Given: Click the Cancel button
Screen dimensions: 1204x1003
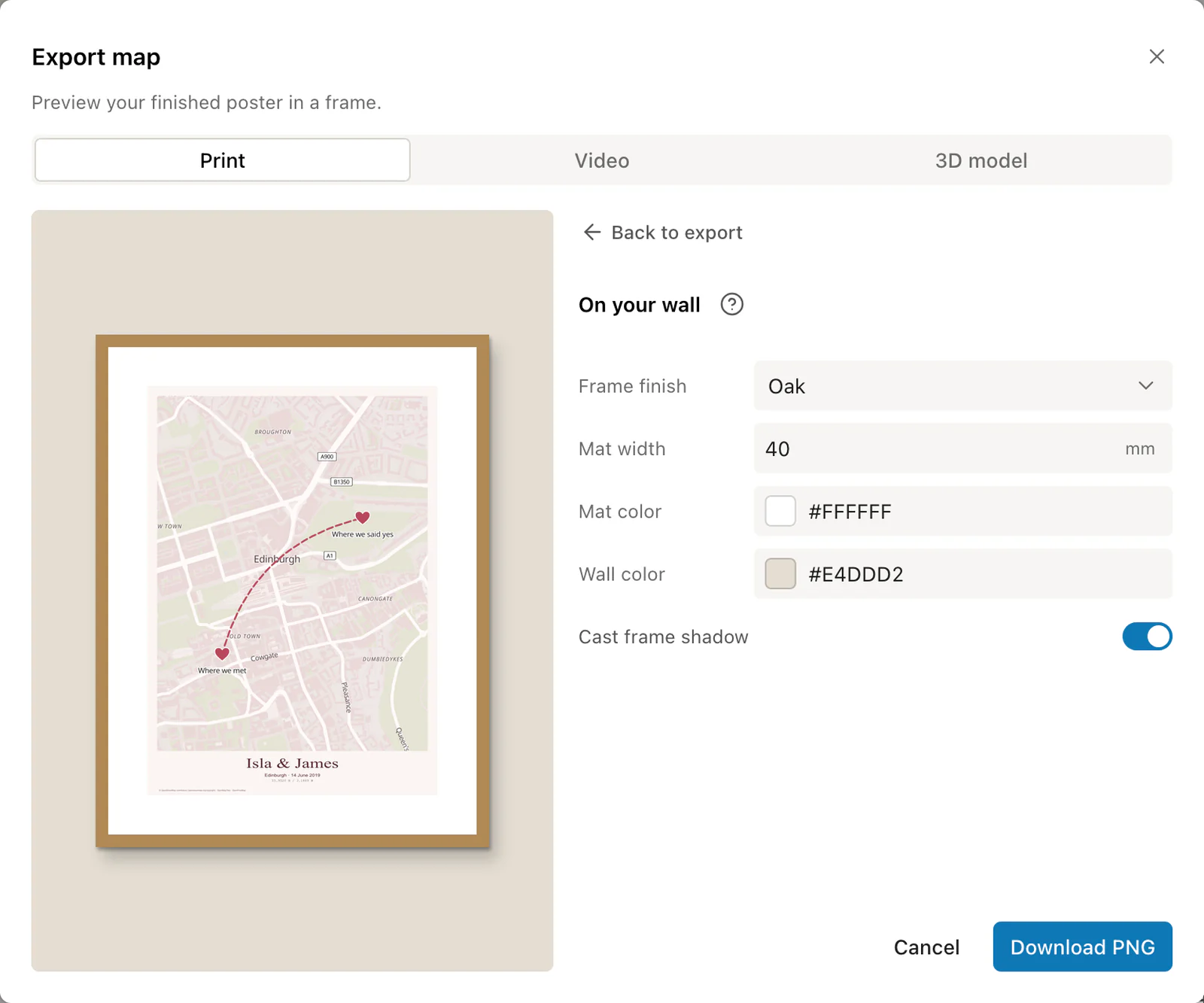Looking at the screenshot, I should click(x=926, y=947).
